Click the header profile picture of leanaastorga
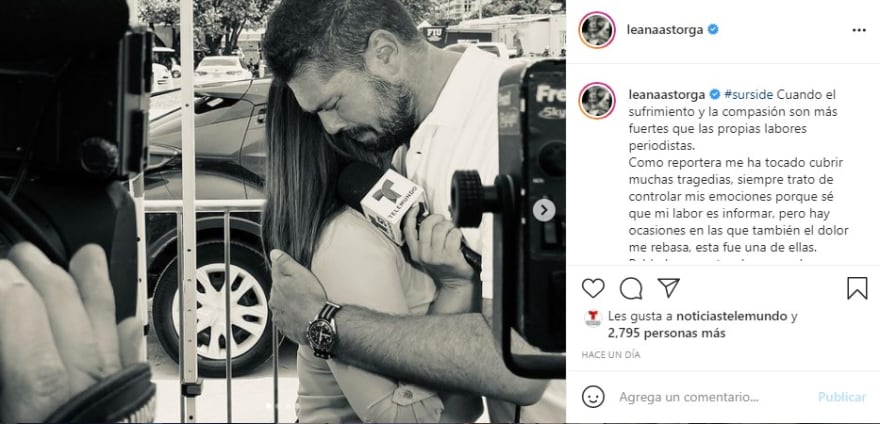The height and width of the screenshot is (424, 880). 597,30
